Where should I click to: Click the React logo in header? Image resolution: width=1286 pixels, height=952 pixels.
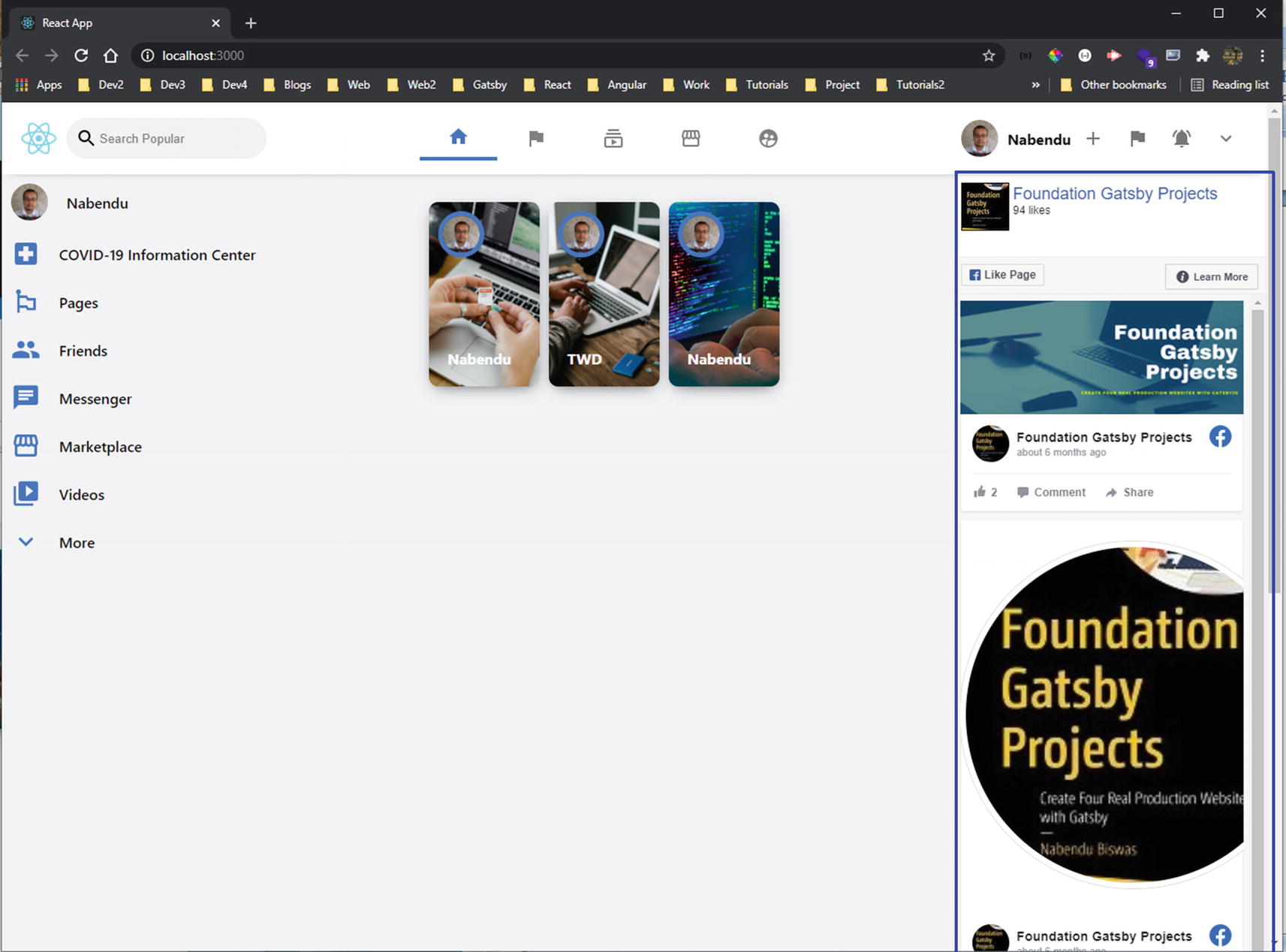coord(38,139)
